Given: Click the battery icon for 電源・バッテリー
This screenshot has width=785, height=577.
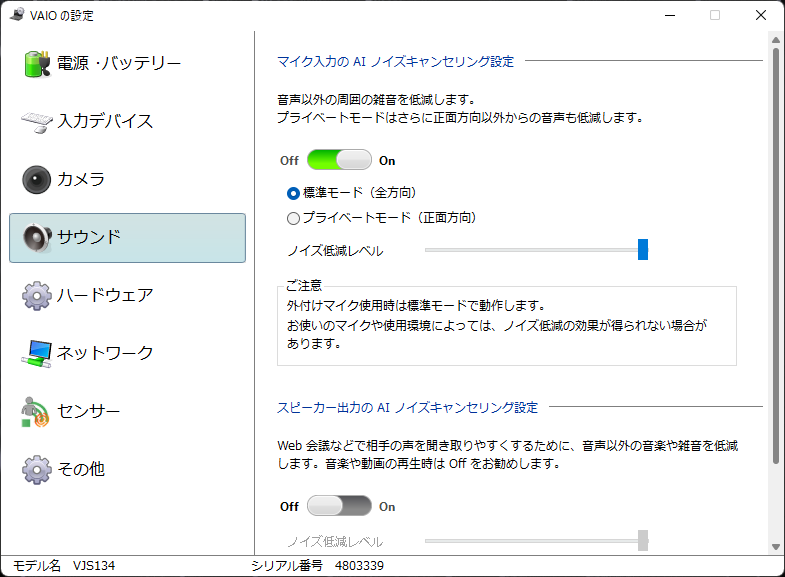Looking at the screenshot, I should point(37,64).
